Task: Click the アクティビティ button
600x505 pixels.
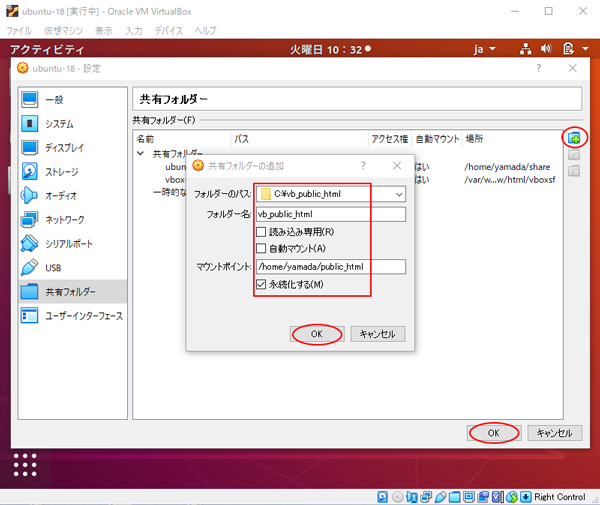Action: point(47,49)
